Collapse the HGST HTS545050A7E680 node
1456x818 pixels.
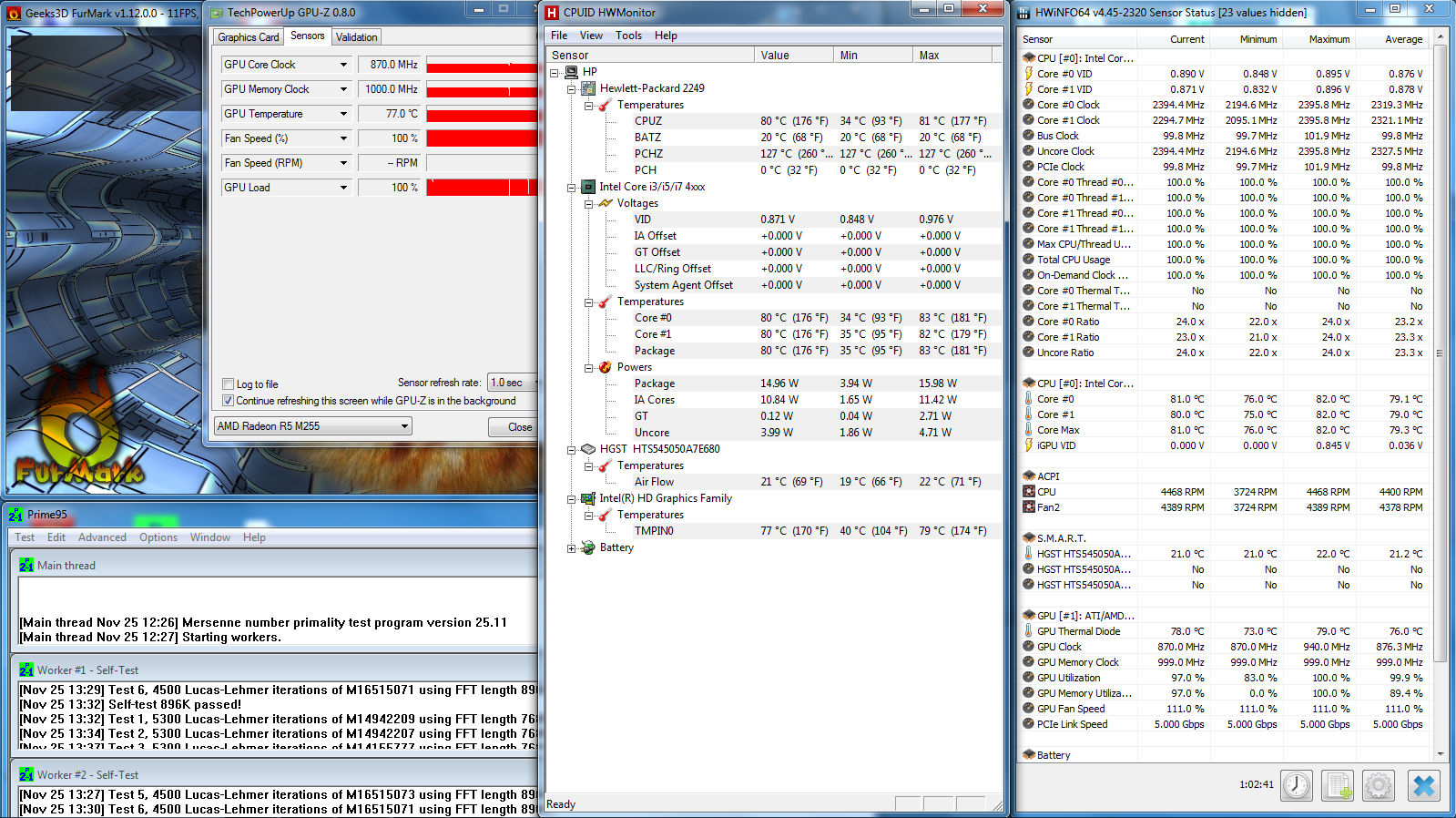pyautogui.click(x=571, y=450)
